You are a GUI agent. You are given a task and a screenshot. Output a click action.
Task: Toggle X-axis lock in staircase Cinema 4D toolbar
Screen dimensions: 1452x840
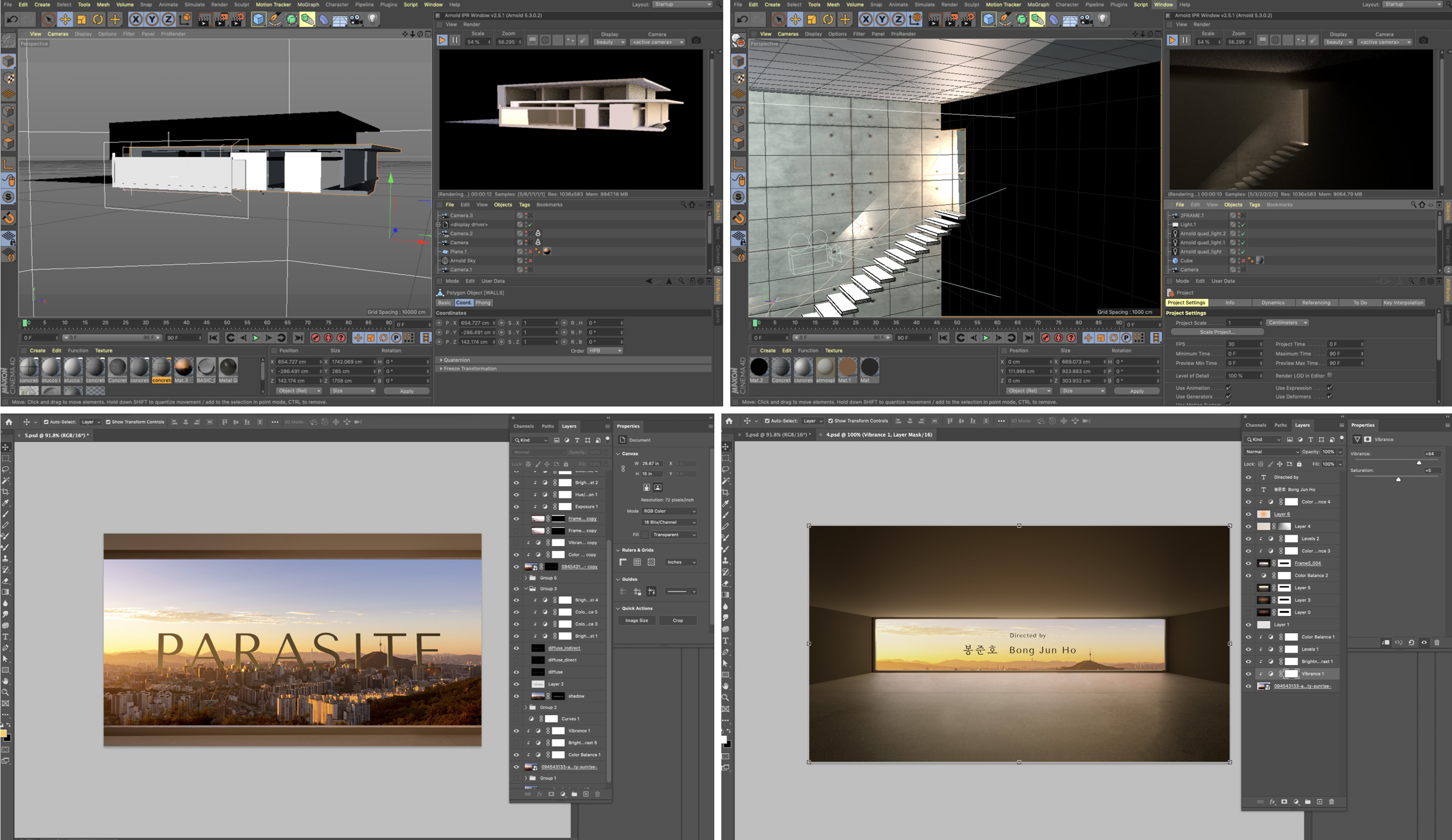(866, 20)
